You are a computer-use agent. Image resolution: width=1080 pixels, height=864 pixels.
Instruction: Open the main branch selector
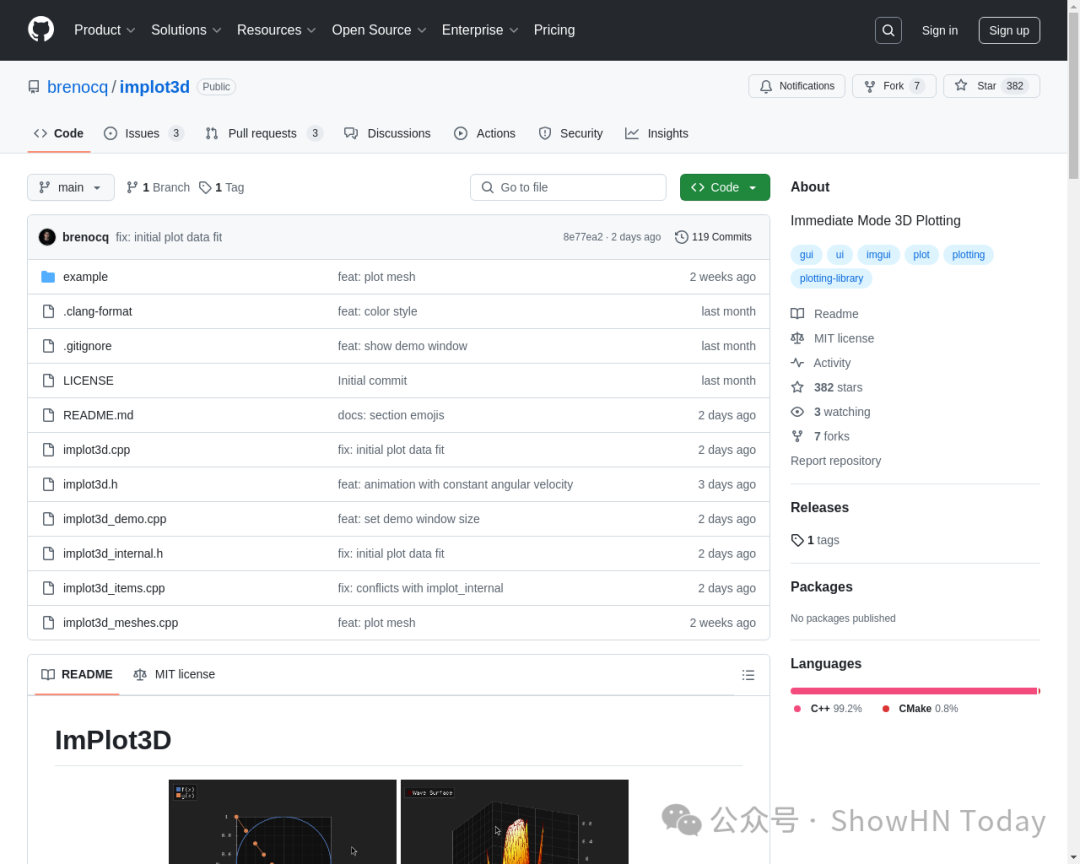click(x=70, y=187)
